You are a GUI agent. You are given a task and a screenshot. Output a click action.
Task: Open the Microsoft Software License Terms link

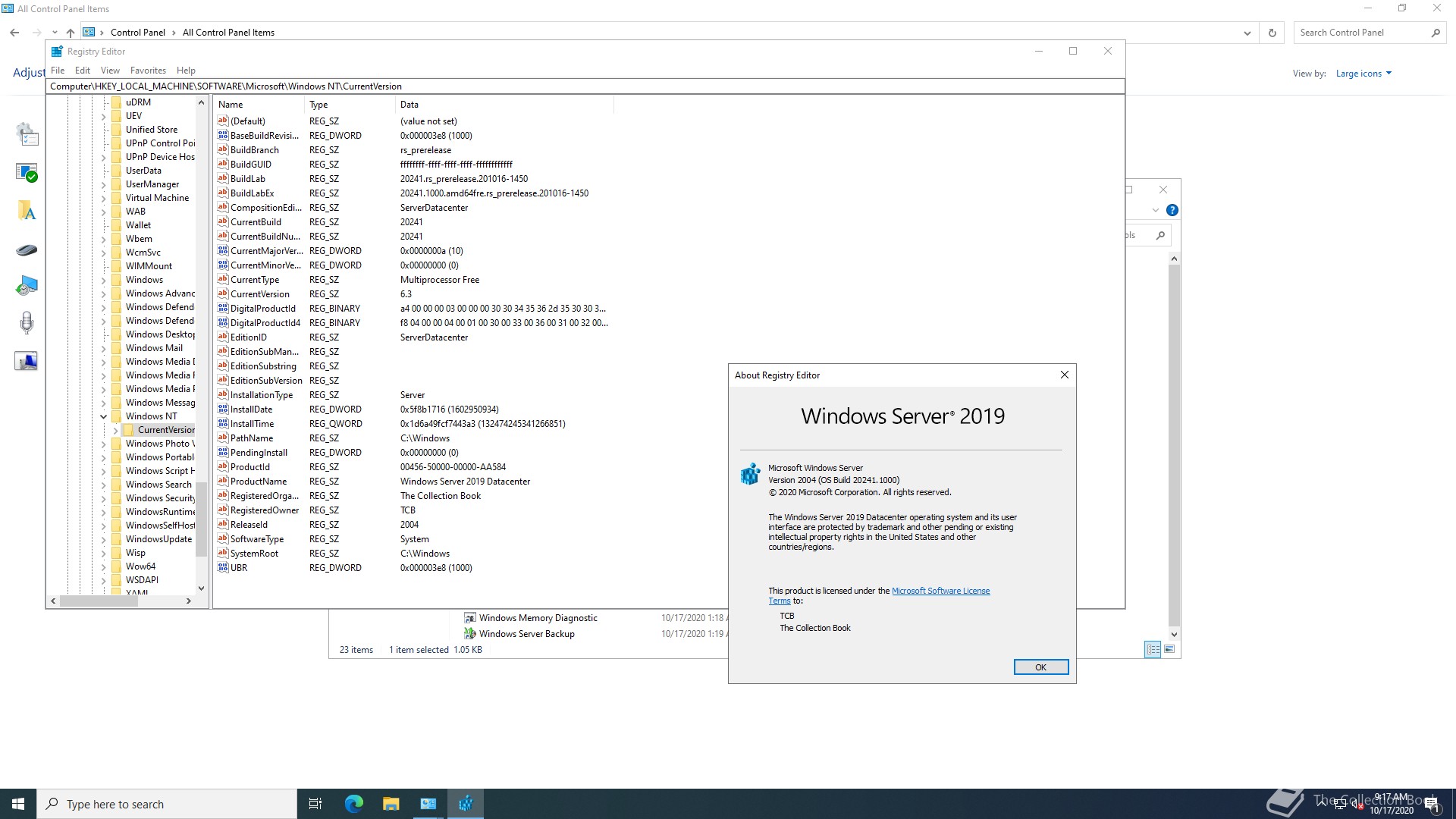940,591
